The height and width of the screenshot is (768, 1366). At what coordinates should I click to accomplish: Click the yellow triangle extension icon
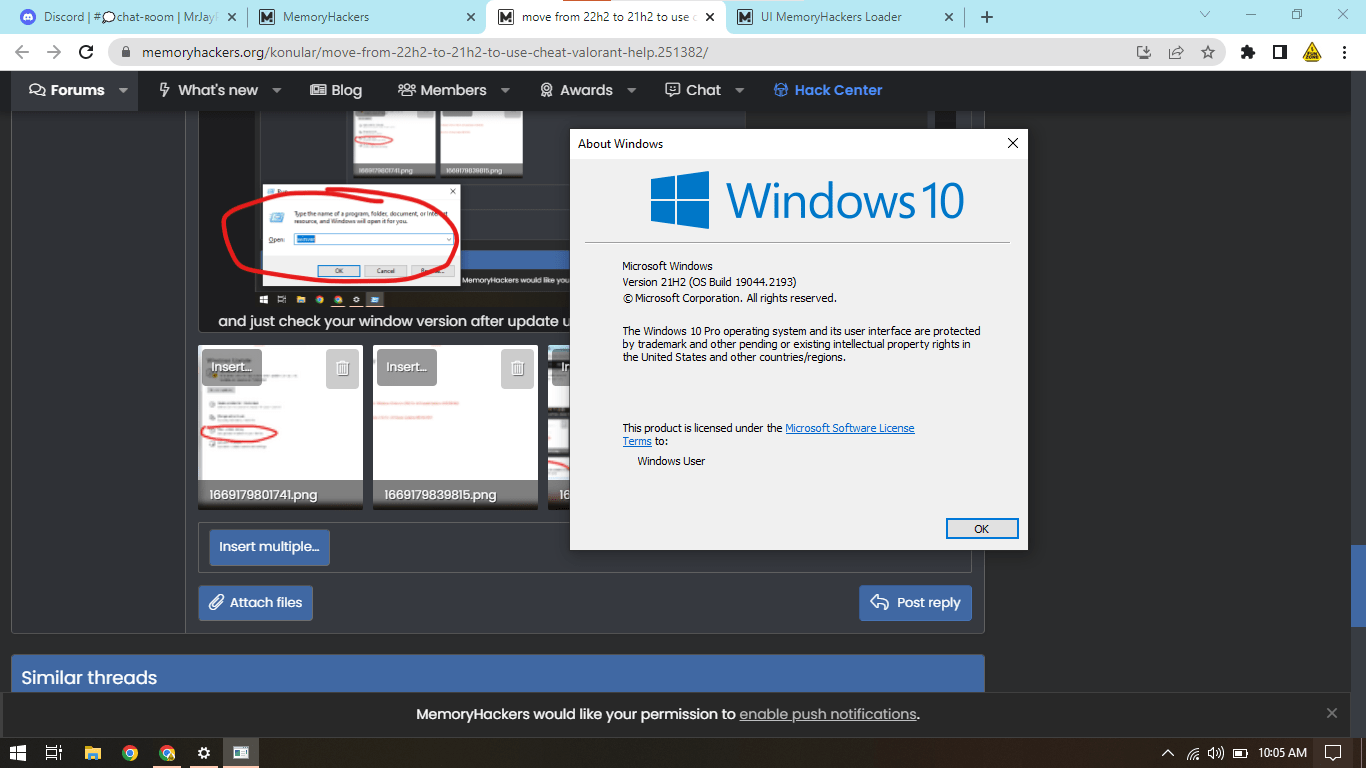[x=1312, y=52]
